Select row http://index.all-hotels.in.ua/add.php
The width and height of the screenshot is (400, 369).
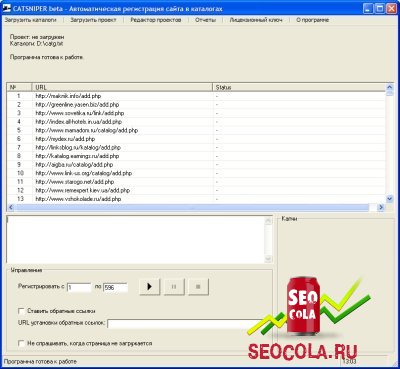click(x=196, y=122)
